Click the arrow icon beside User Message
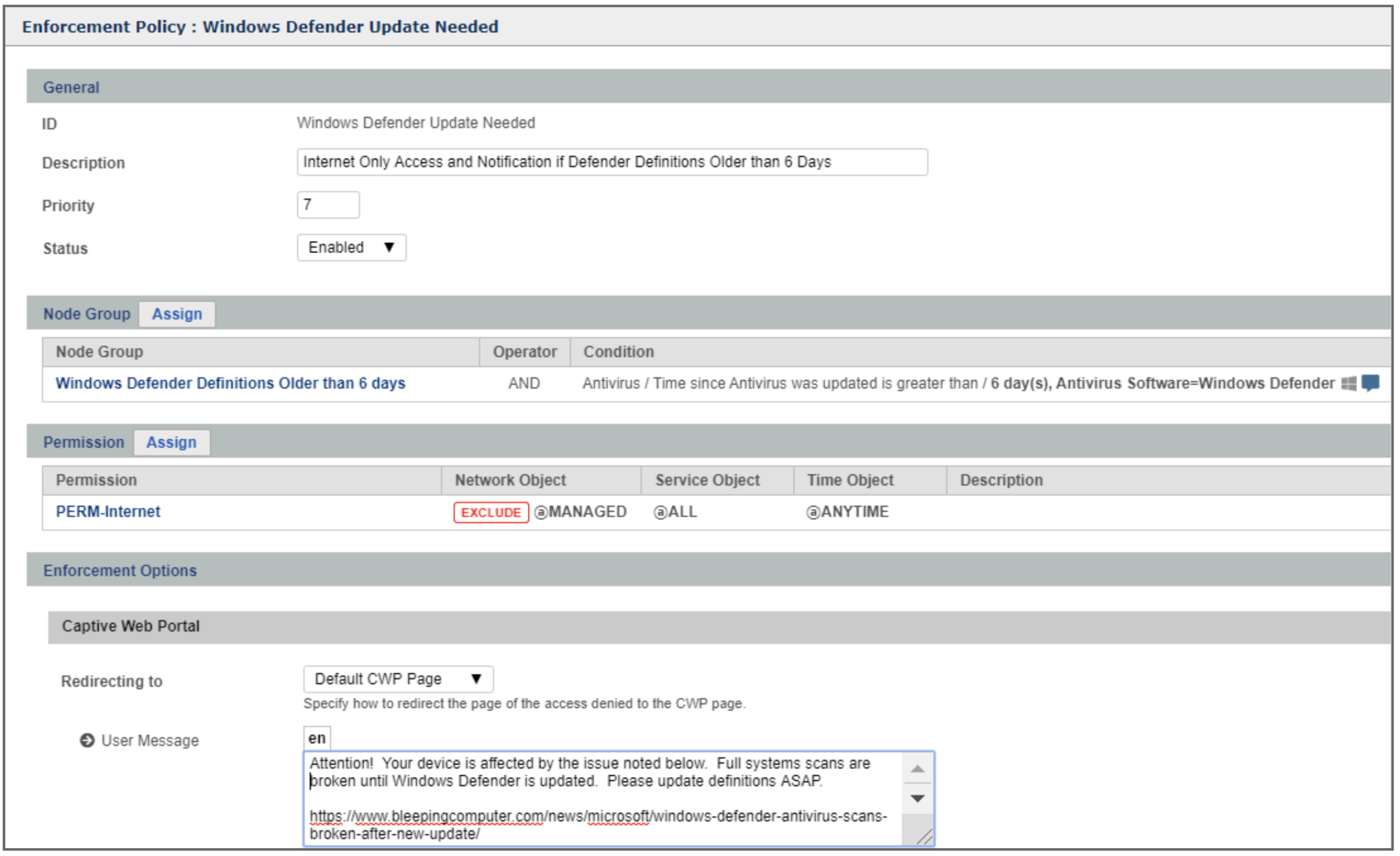Viewport: 1400px width, 856px height. click(x=87, y=740)
